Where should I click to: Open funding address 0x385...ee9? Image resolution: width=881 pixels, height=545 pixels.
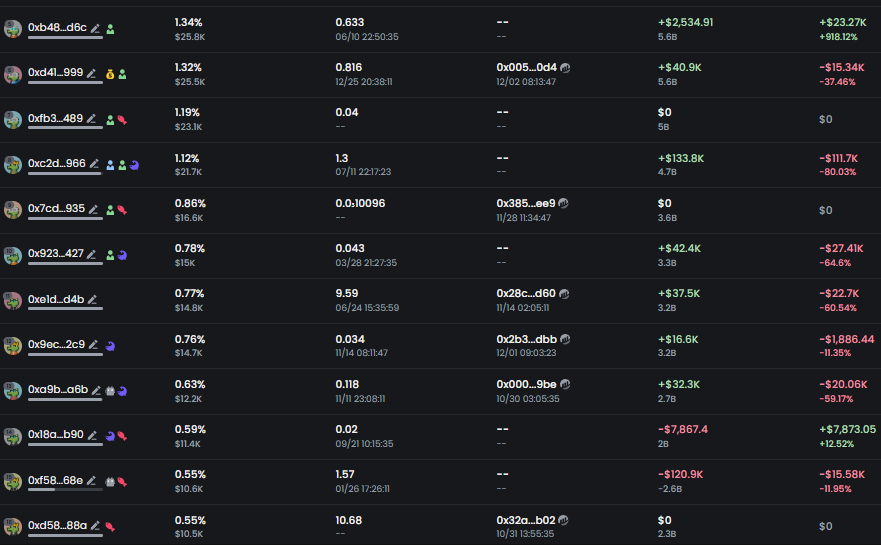pos(525,203)
